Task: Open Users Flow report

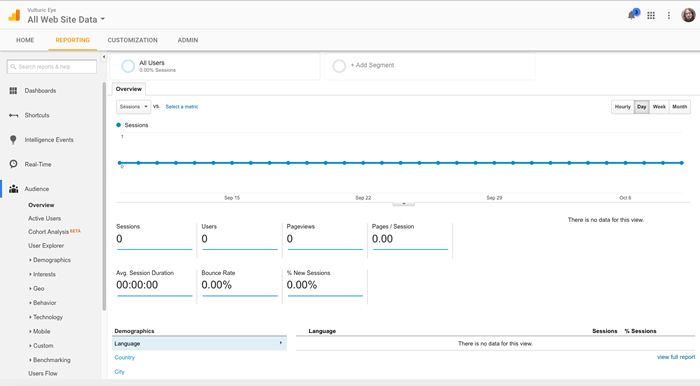Action: coord(43,373)
